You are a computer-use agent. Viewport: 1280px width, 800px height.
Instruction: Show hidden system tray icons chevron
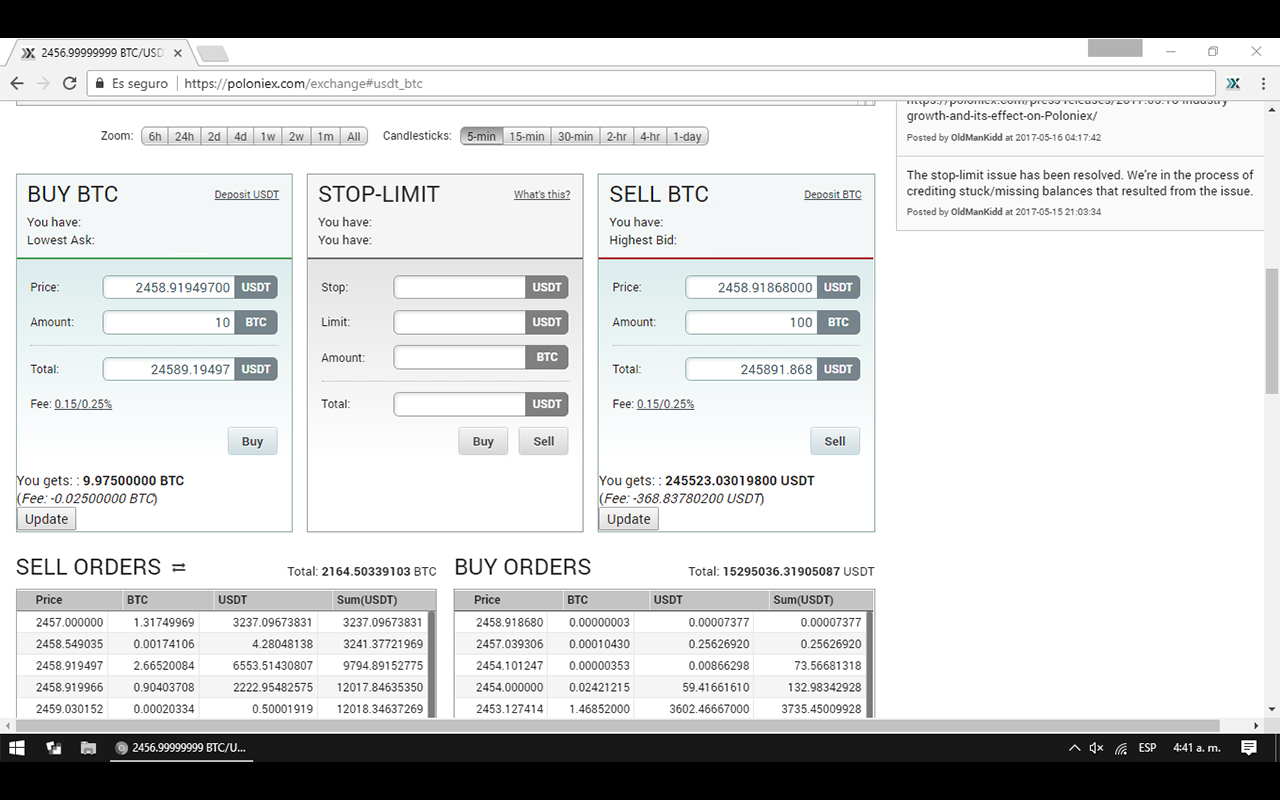coord(1074,748)
